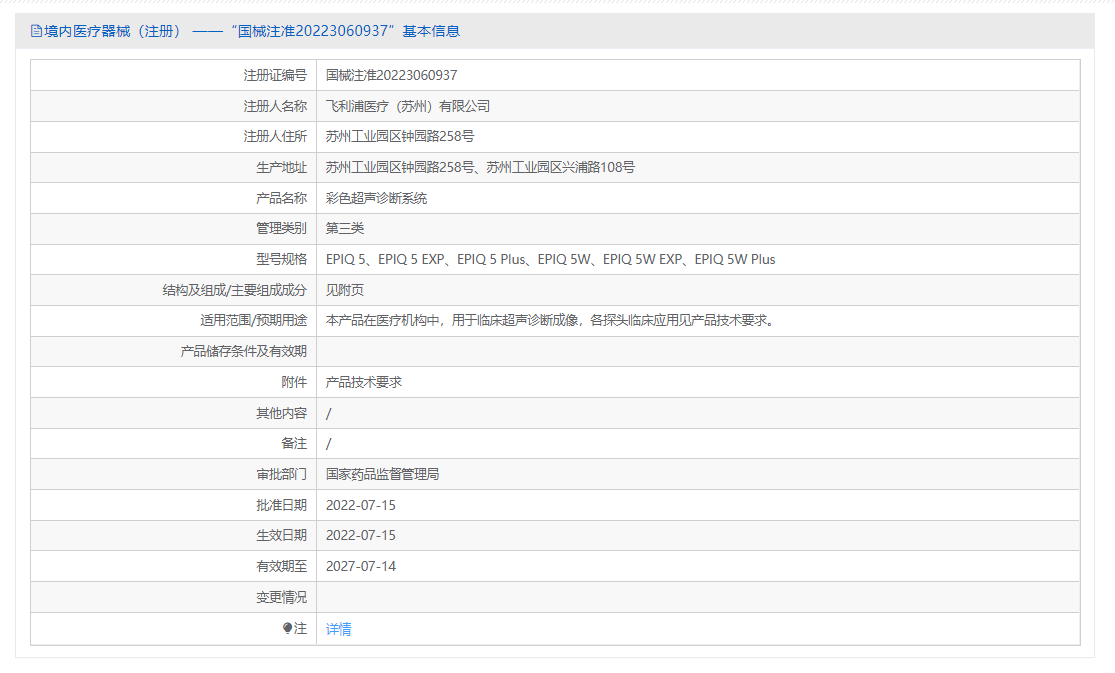The image size is (1115, 673).
Task: Click the document icon before 境内医疗器械
Action: 36,31
